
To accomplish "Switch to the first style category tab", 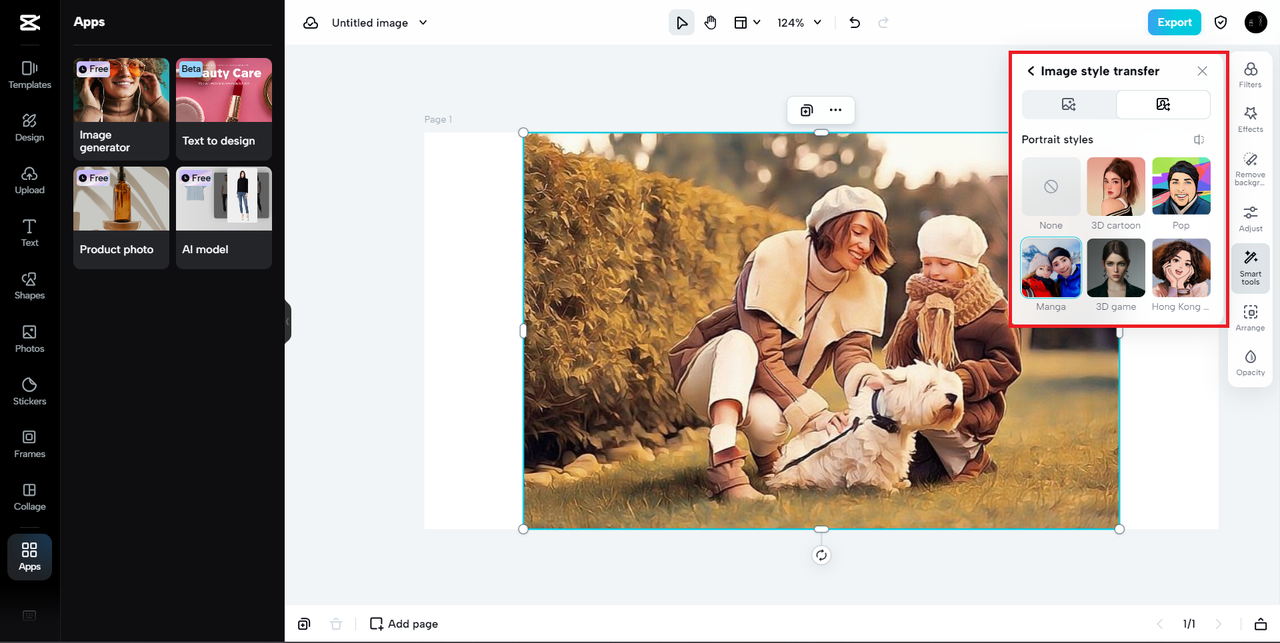I will 1069,104.
